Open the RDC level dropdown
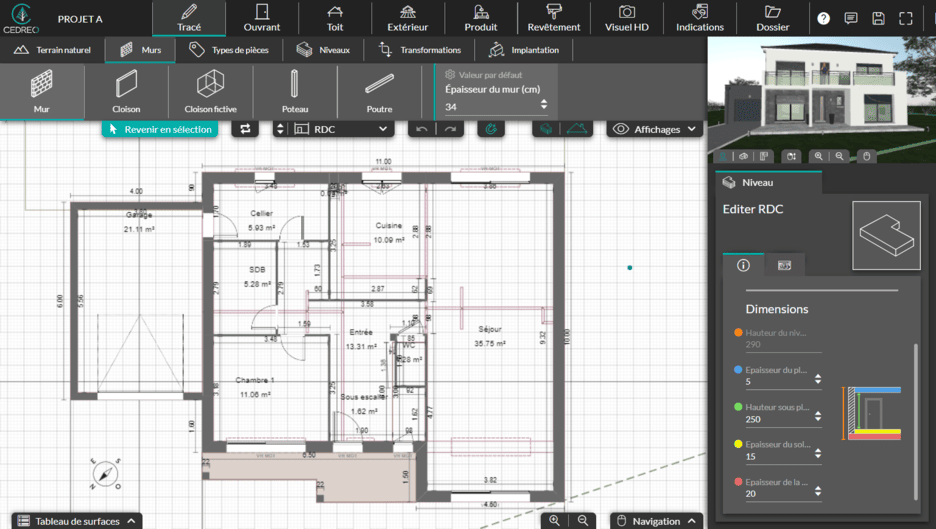The height and width of the screenshot is (529, 936). [x=341, y=129]
